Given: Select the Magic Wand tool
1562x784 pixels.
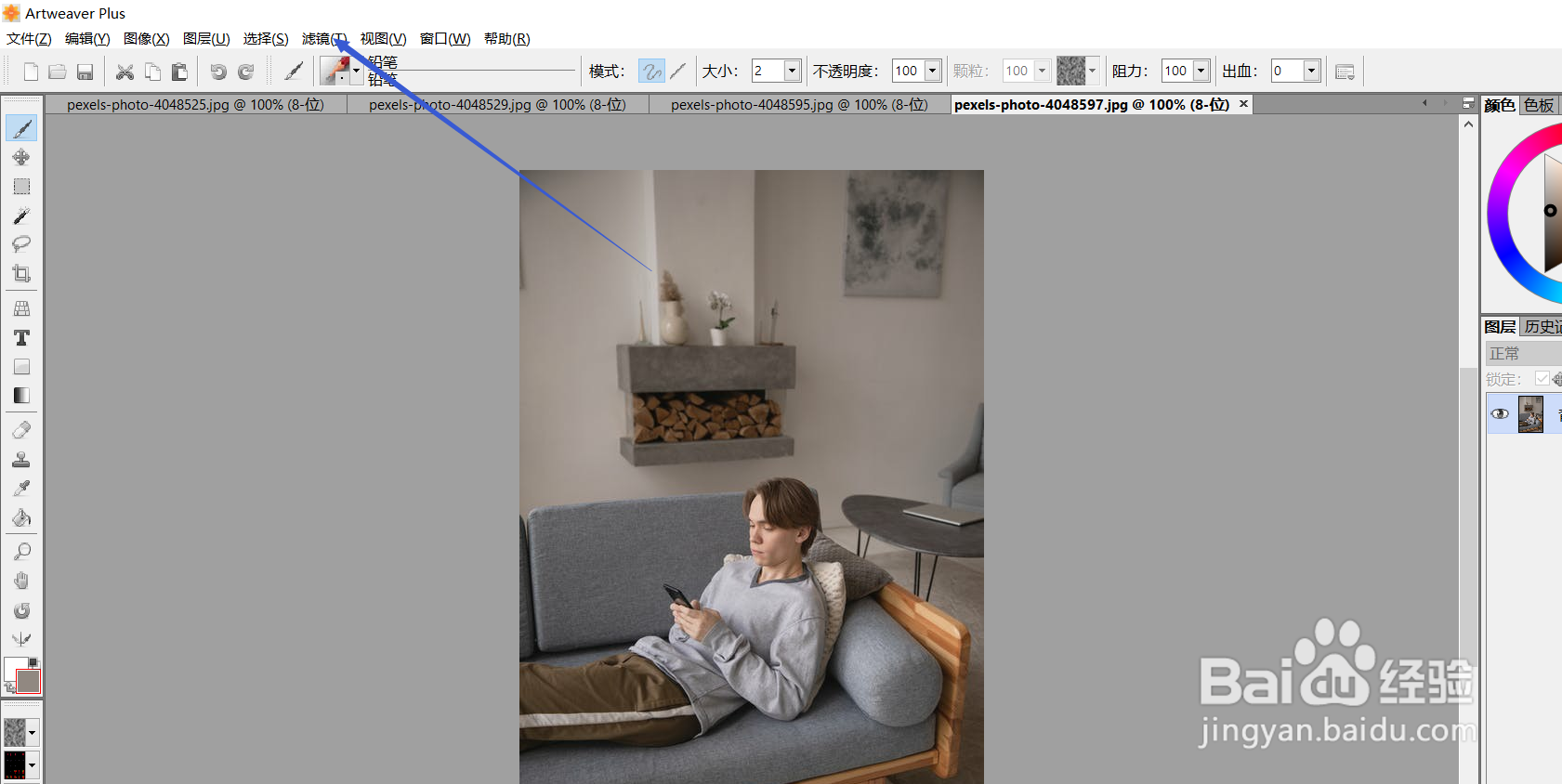Looking at the screenshot, I should point(21,216).
